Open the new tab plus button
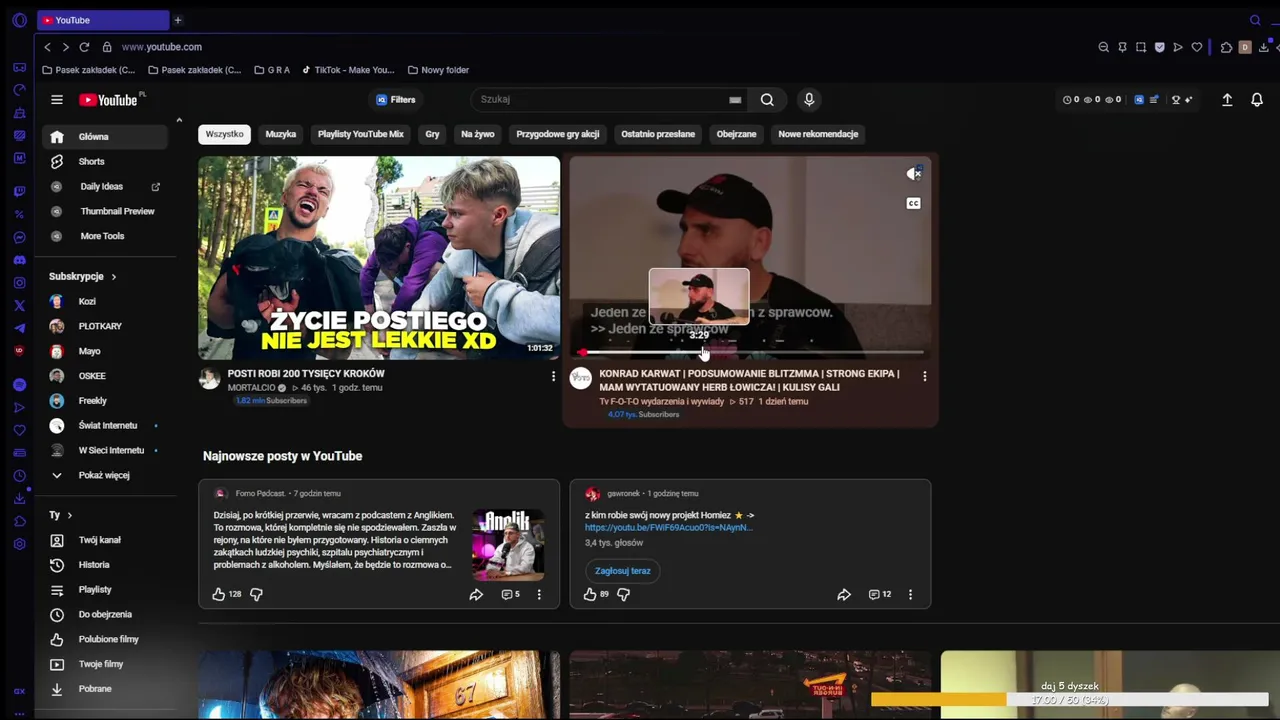Screen dimensions: 1280x720 (x=178, y=20)
